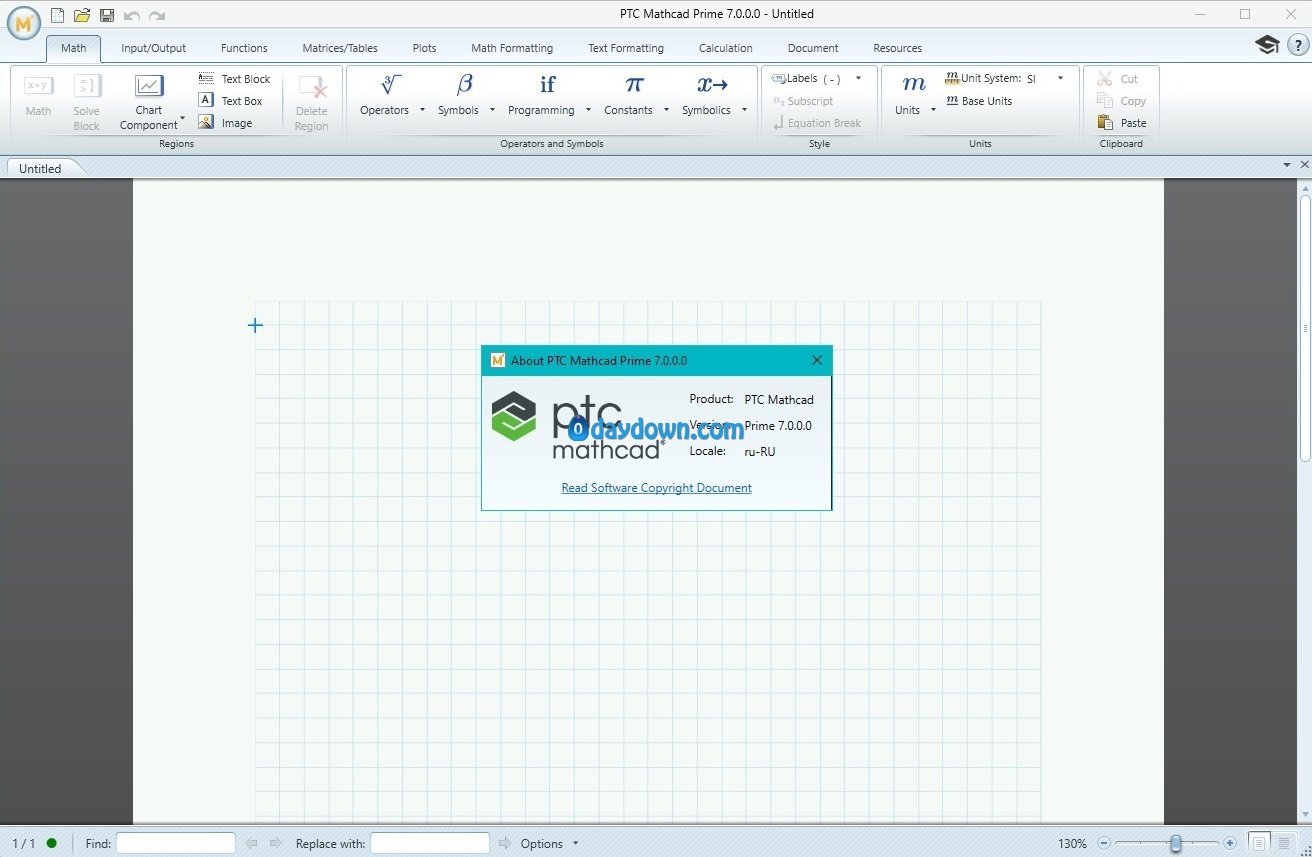Expand the Constants dropdown arrow
Screen dimensions: 1312x857
click(x=666, y=110)
